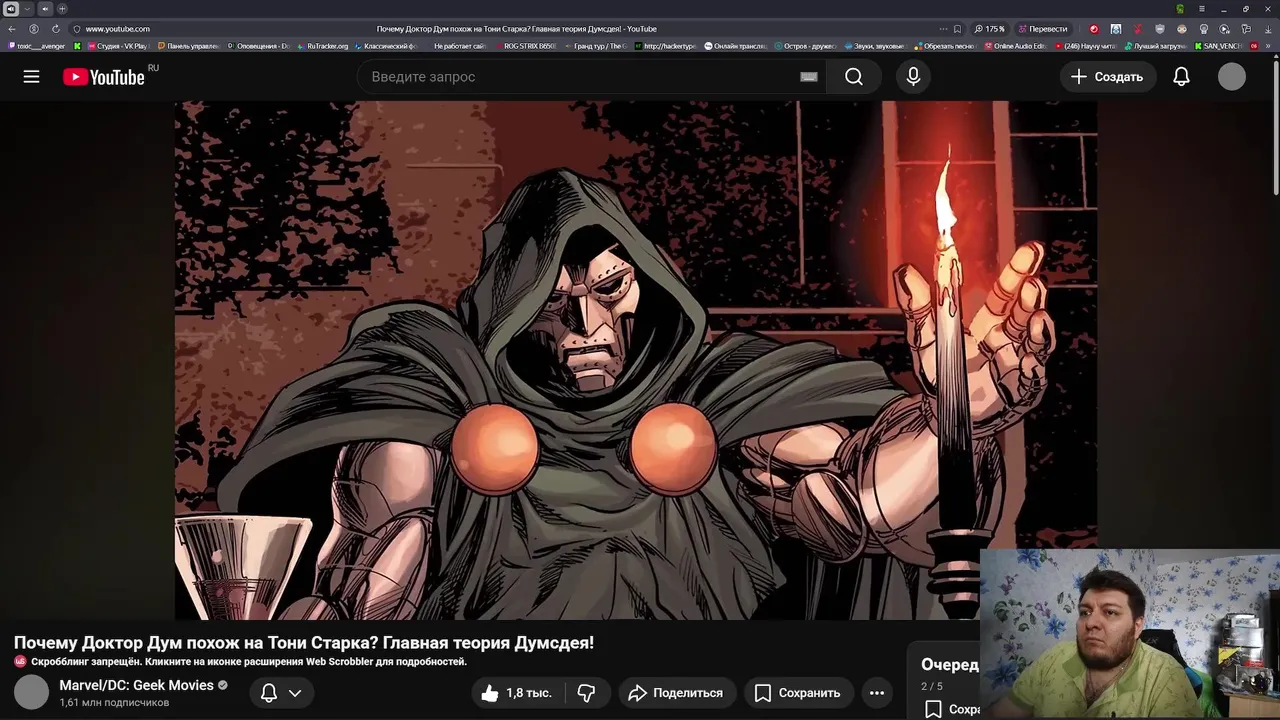Open the red circular browser extension
The height and width of the screenshot is (720, 1280).
coord(1094,29)
